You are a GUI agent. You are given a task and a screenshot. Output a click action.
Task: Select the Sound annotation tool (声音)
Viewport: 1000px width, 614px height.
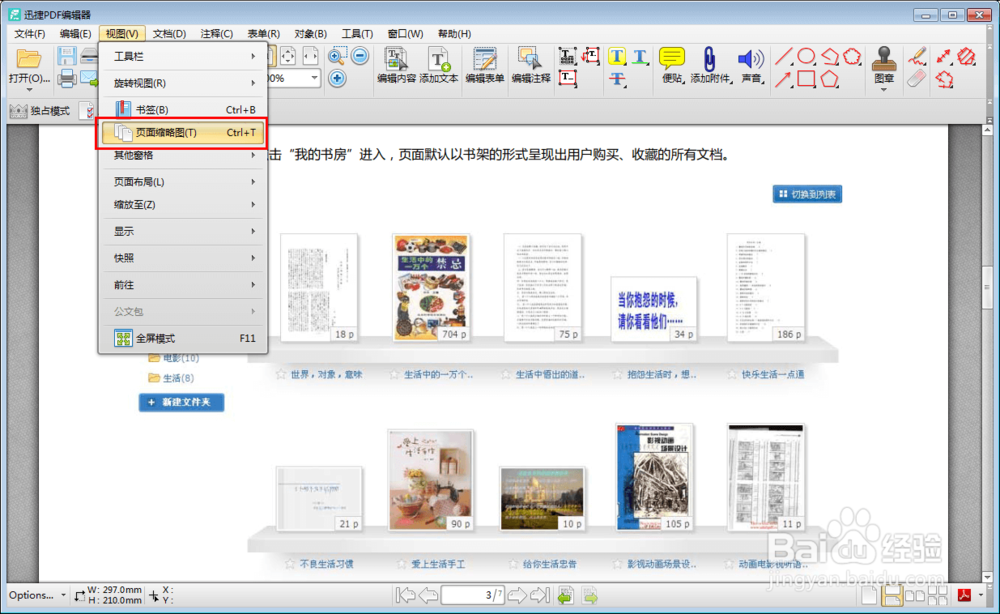[751, 66]
